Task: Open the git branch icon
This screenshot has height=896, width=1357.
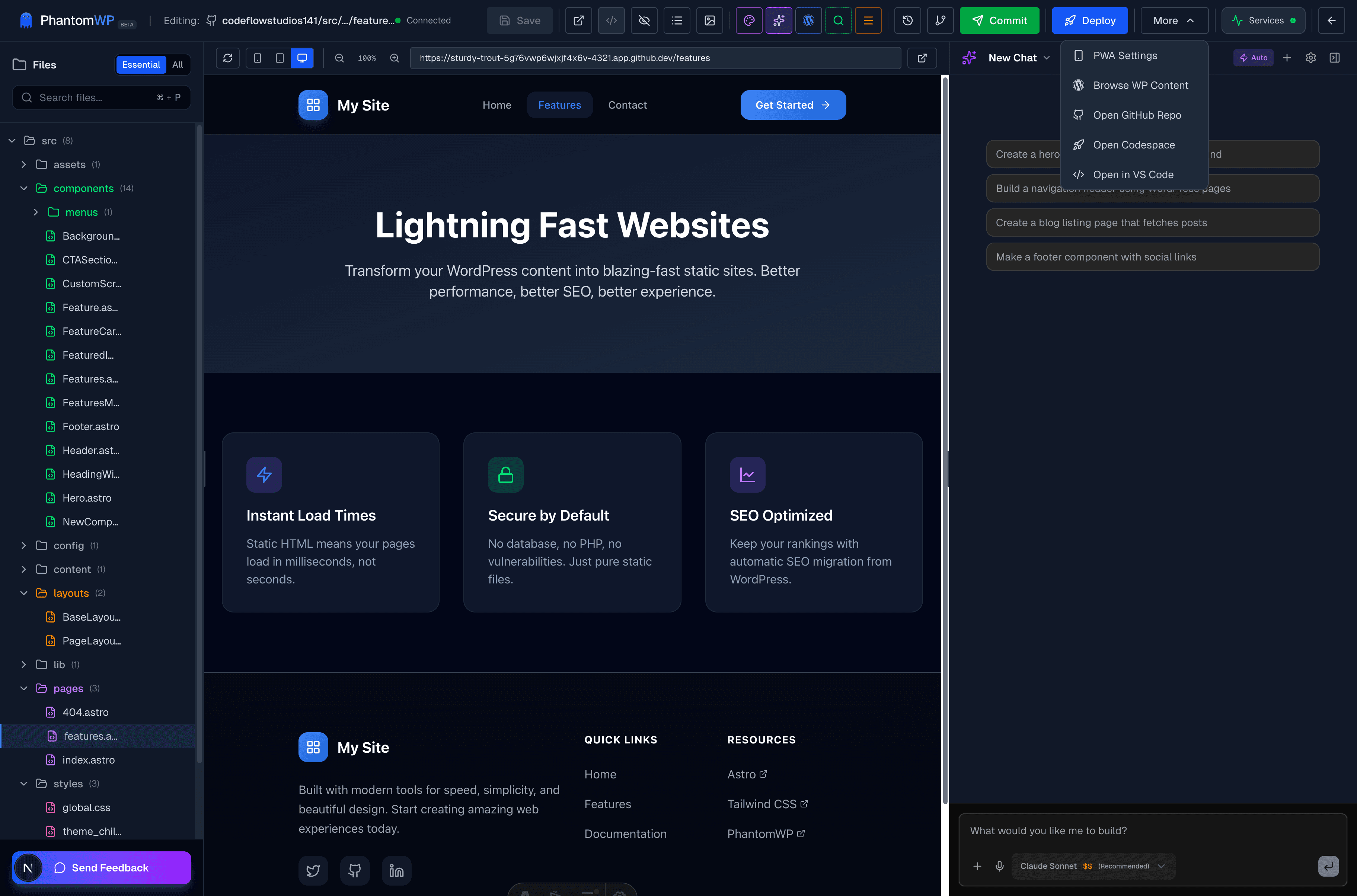Action: click(940, 20)
